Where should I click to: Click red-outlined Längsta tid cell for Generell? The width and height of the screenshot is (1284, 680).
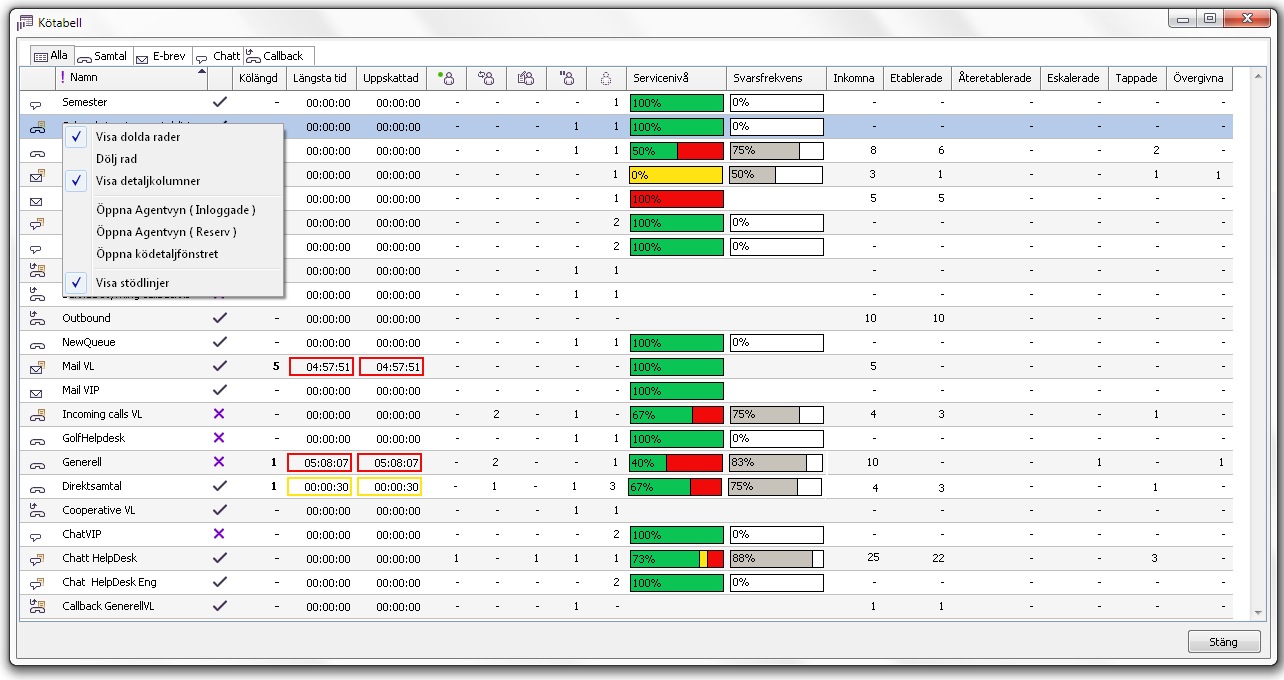(x=320, y=463)
